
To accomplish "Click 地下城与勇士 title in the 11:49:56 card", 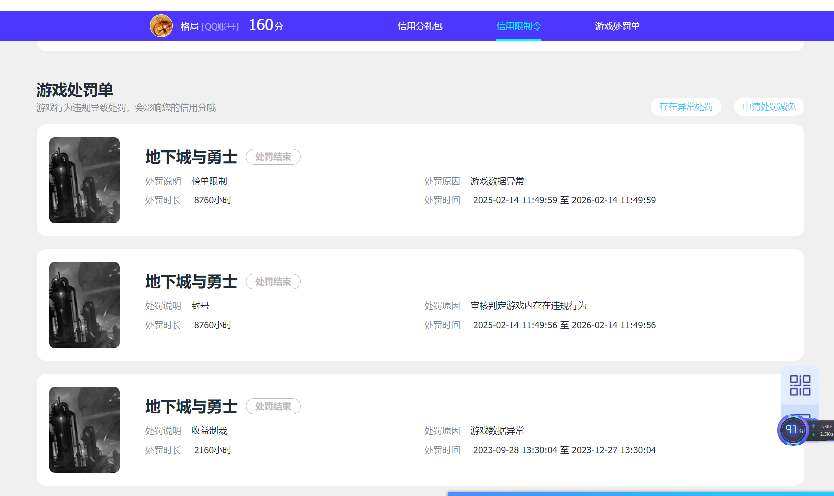I will 191,282.
